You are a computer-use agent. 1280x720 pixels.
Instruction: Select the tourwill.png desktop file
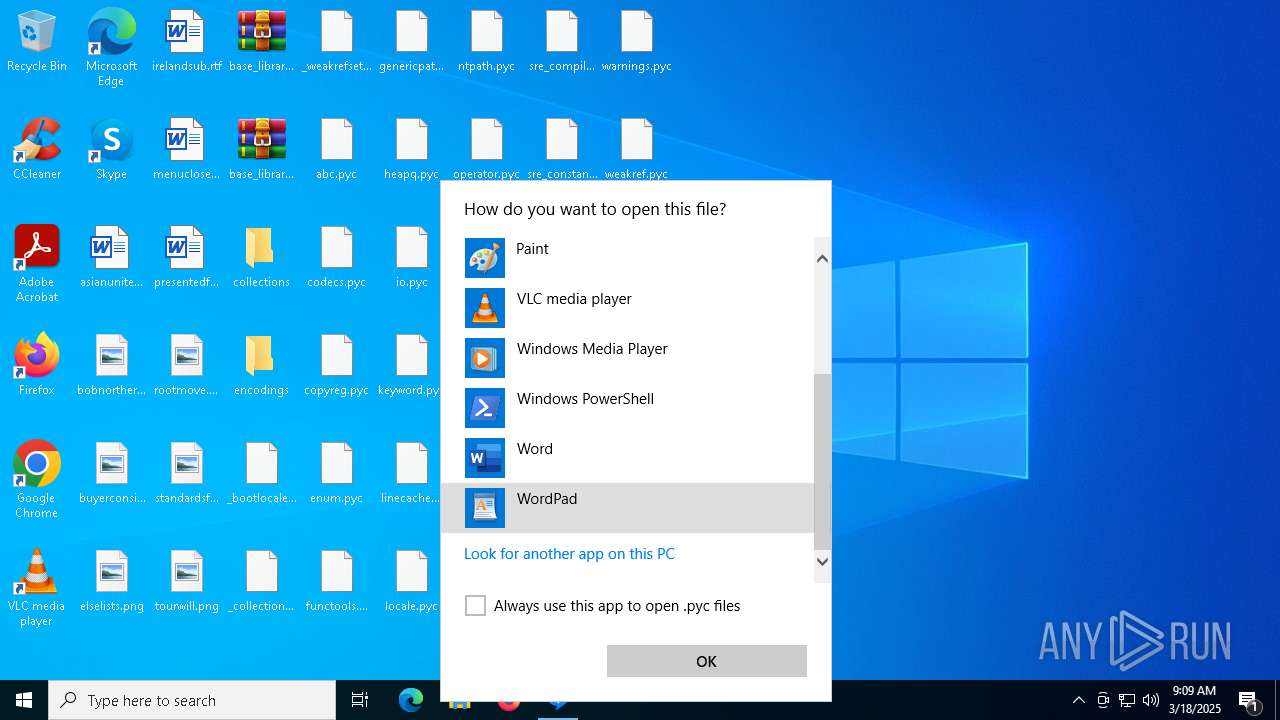187,582
